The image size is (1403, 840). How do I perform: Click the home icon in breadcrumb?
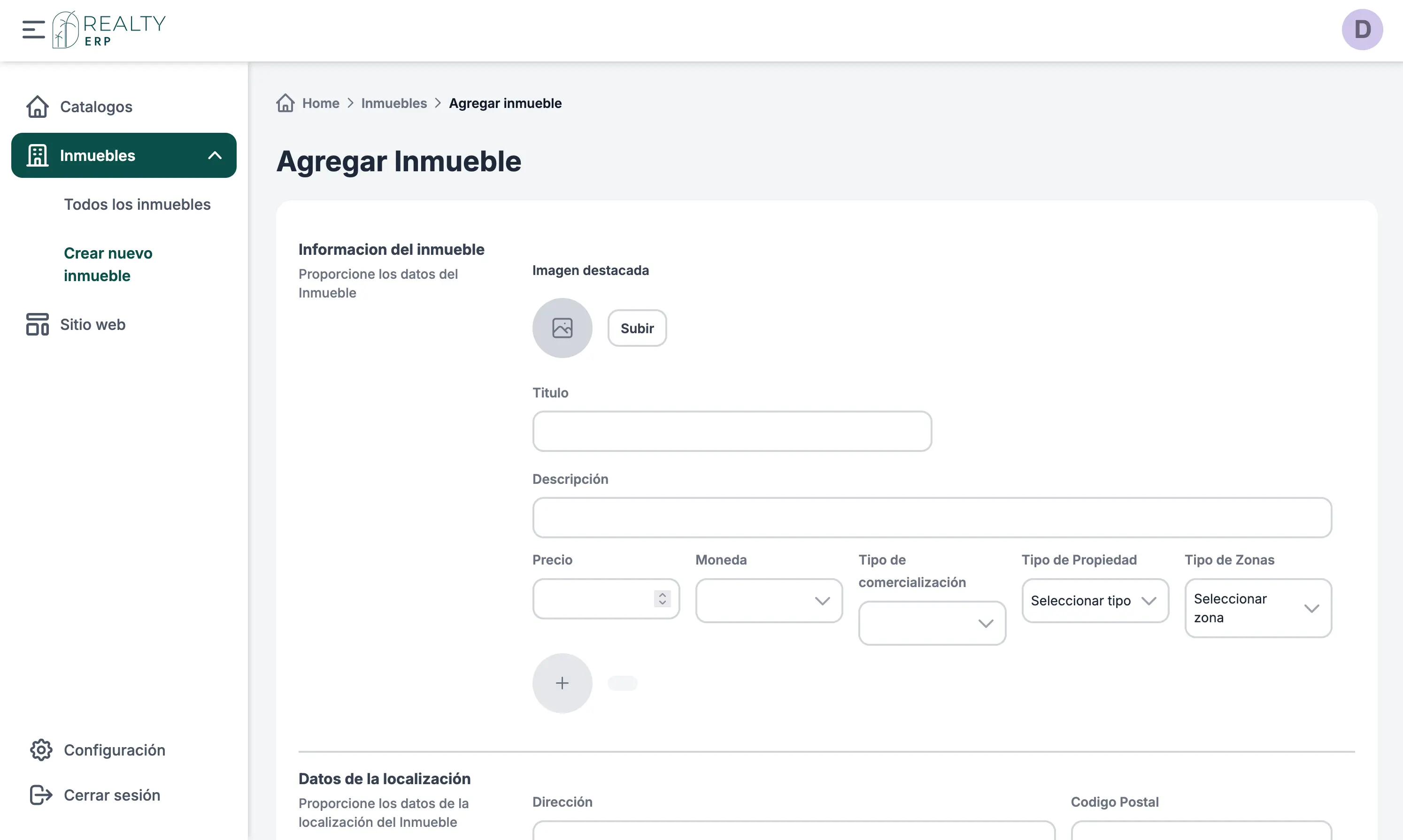[285, 103]
